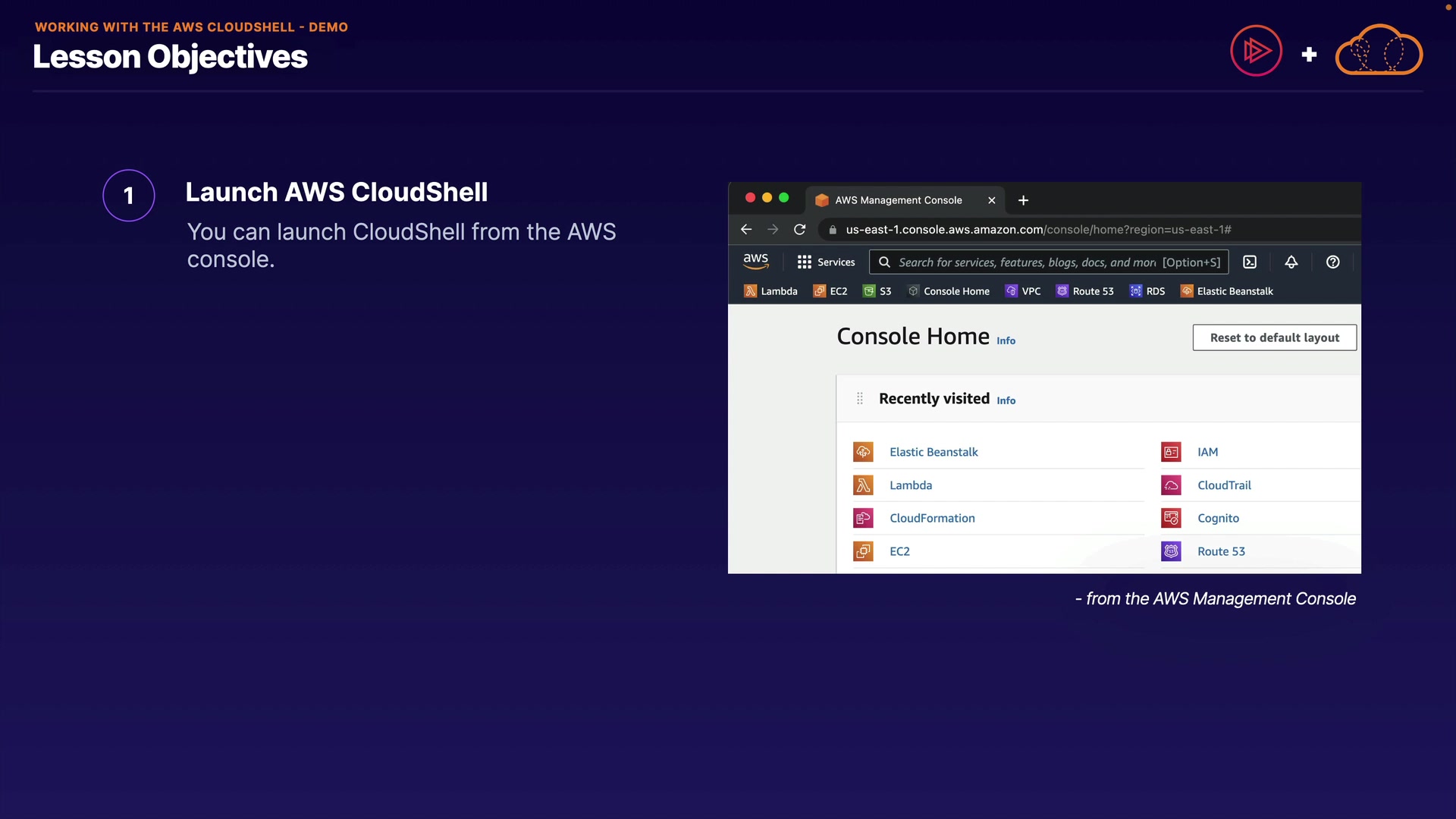Viewport: 1456px width, 819px height.
Task: Click Info link beside Recently visited
Action: (x=1006, y=400)
